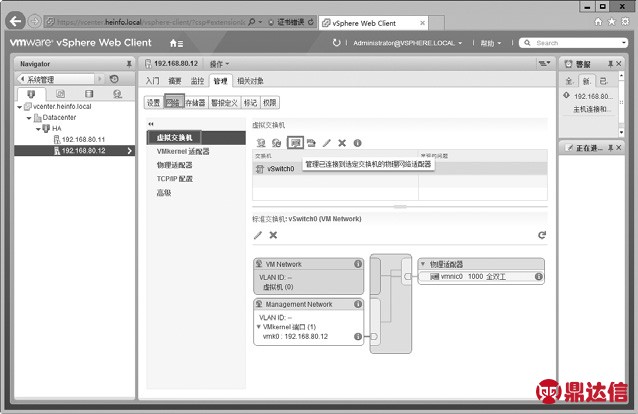638x414 pixels.
Task: Click the browser forward arrow
Action: pos(35,21)
